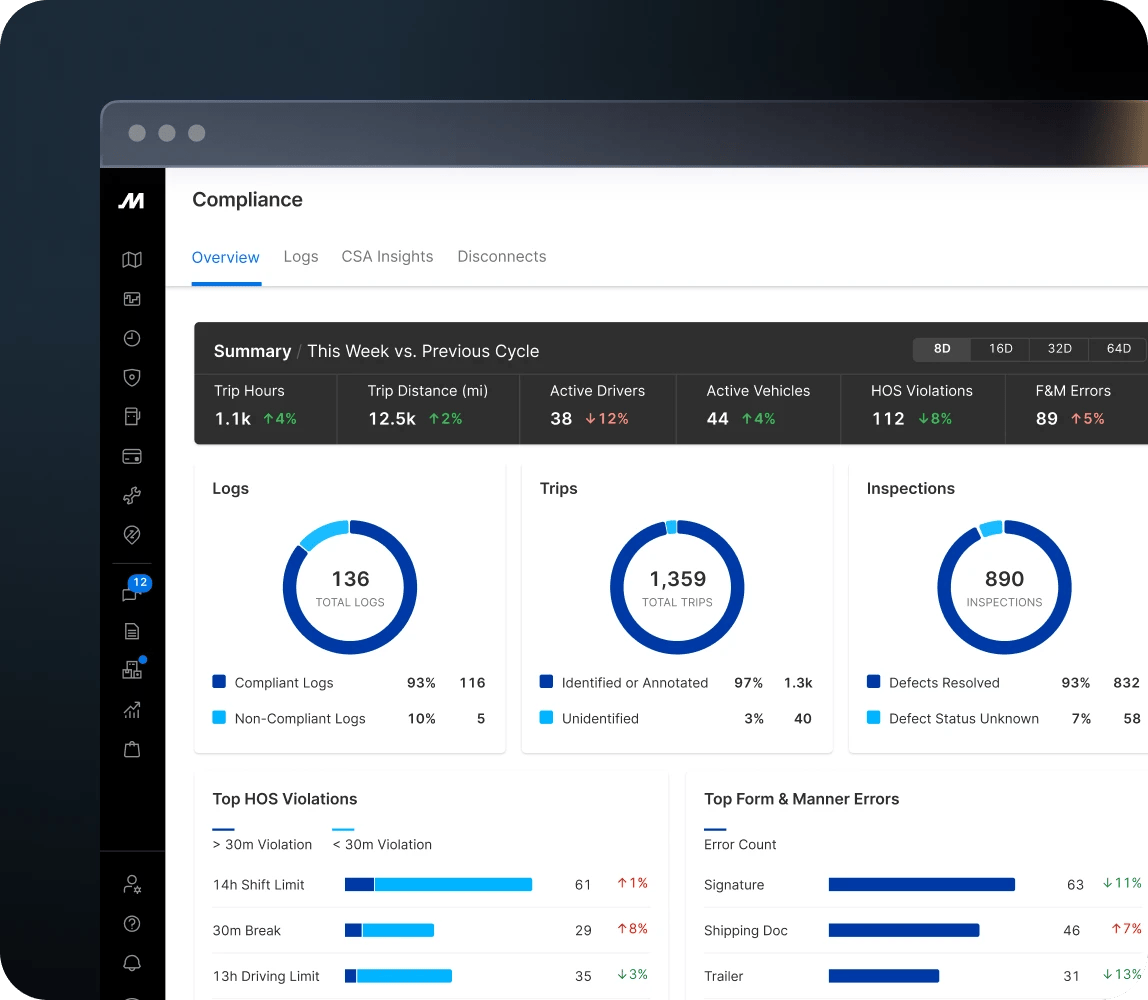Click the 'Top HOS Violations' heading

coord(285,799)
